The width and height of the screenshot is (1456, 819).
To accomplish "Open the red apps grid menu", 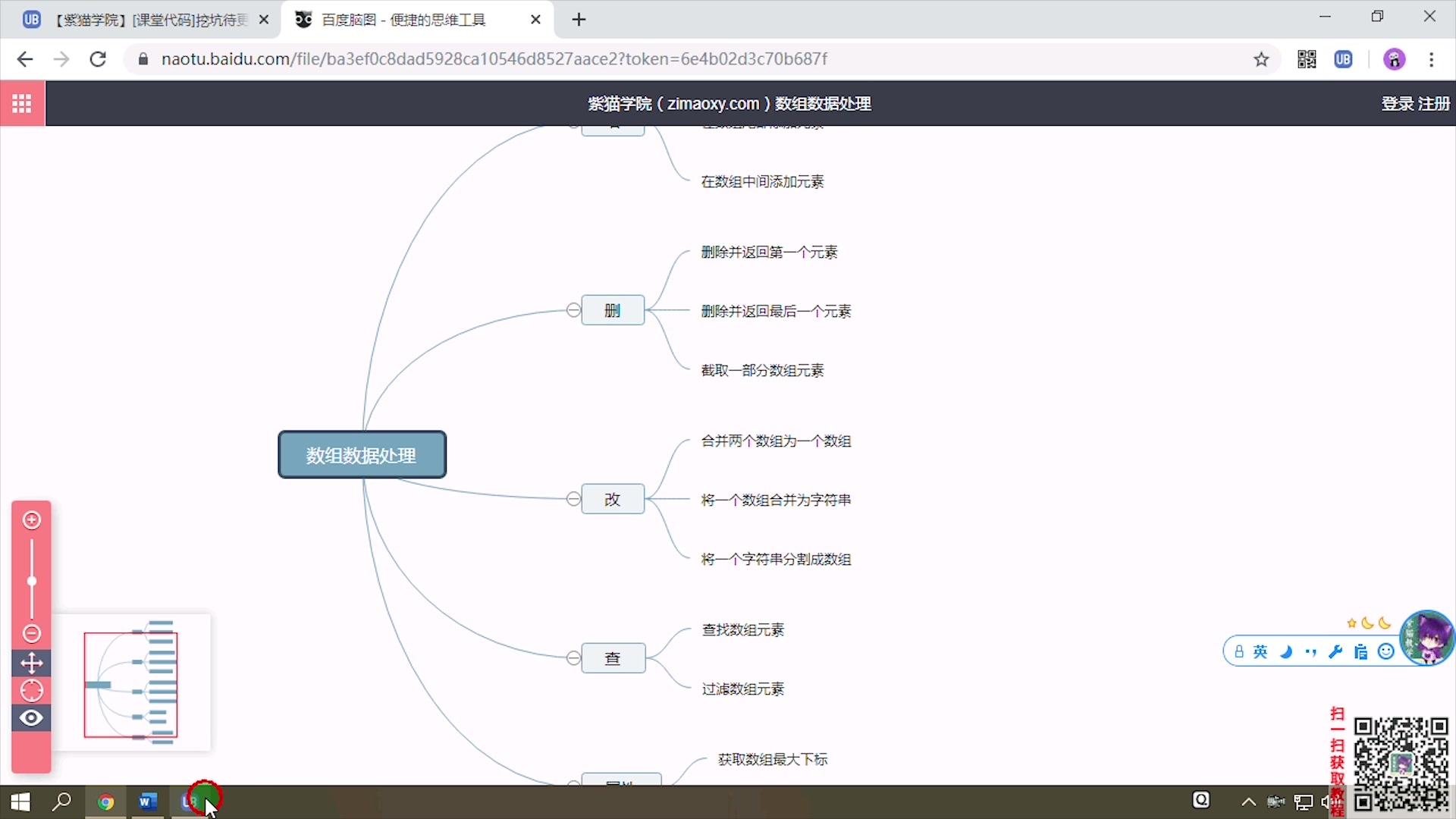I will pyautogui.click(x=22, y=103).
